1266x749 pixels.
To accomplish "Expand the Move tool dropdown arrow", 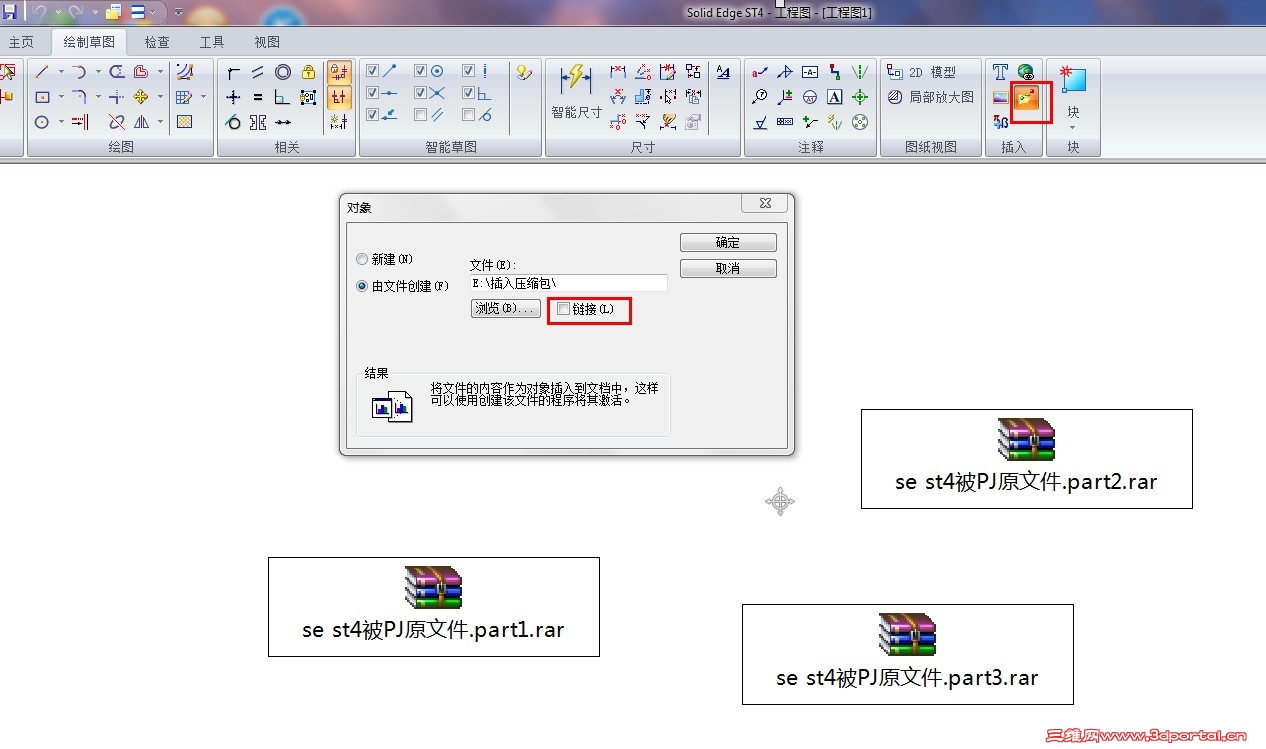I will (x=160, y=97).
